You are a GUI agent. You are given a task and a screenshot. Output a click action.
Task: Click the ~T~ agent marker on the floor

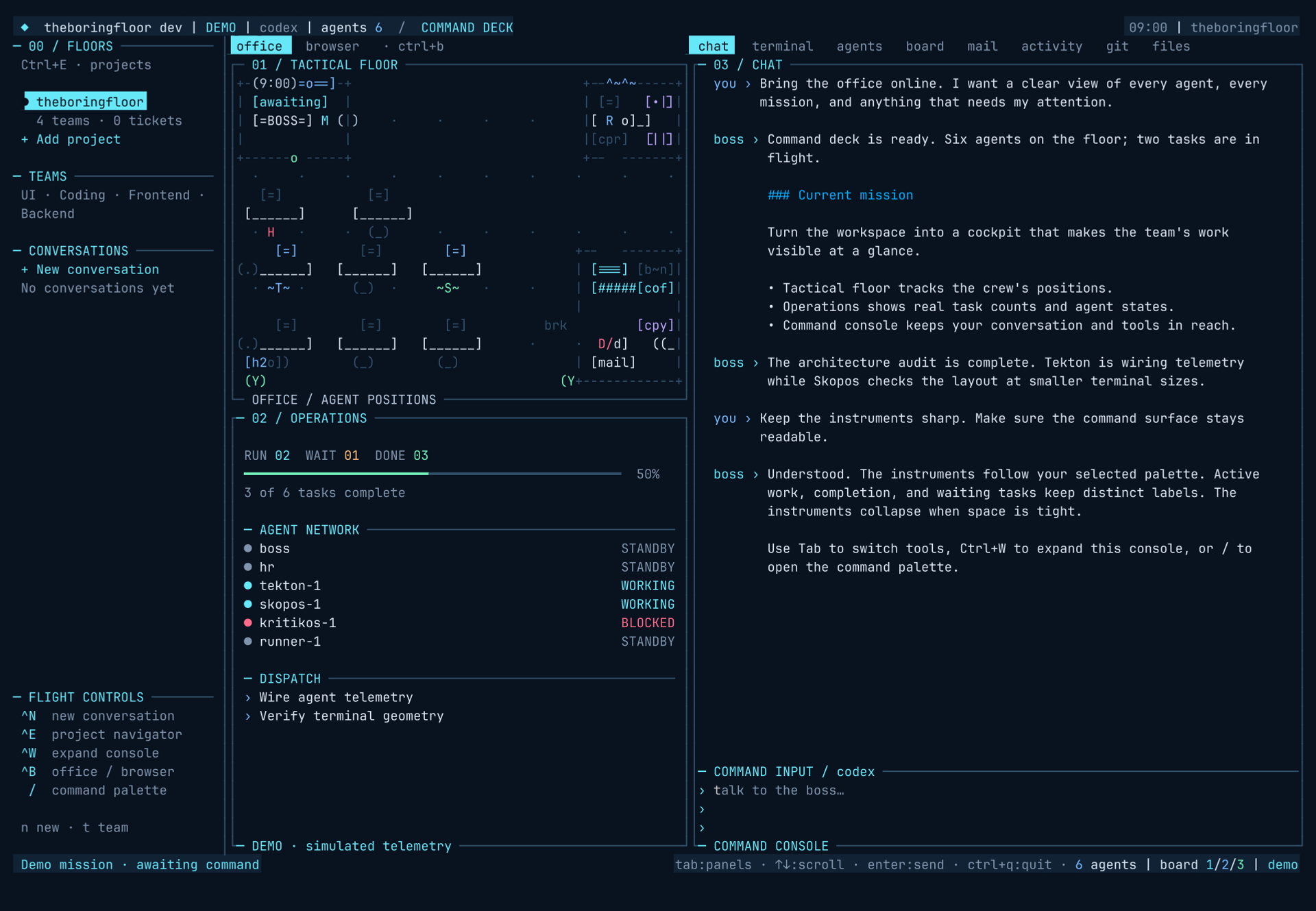point(278,288)
